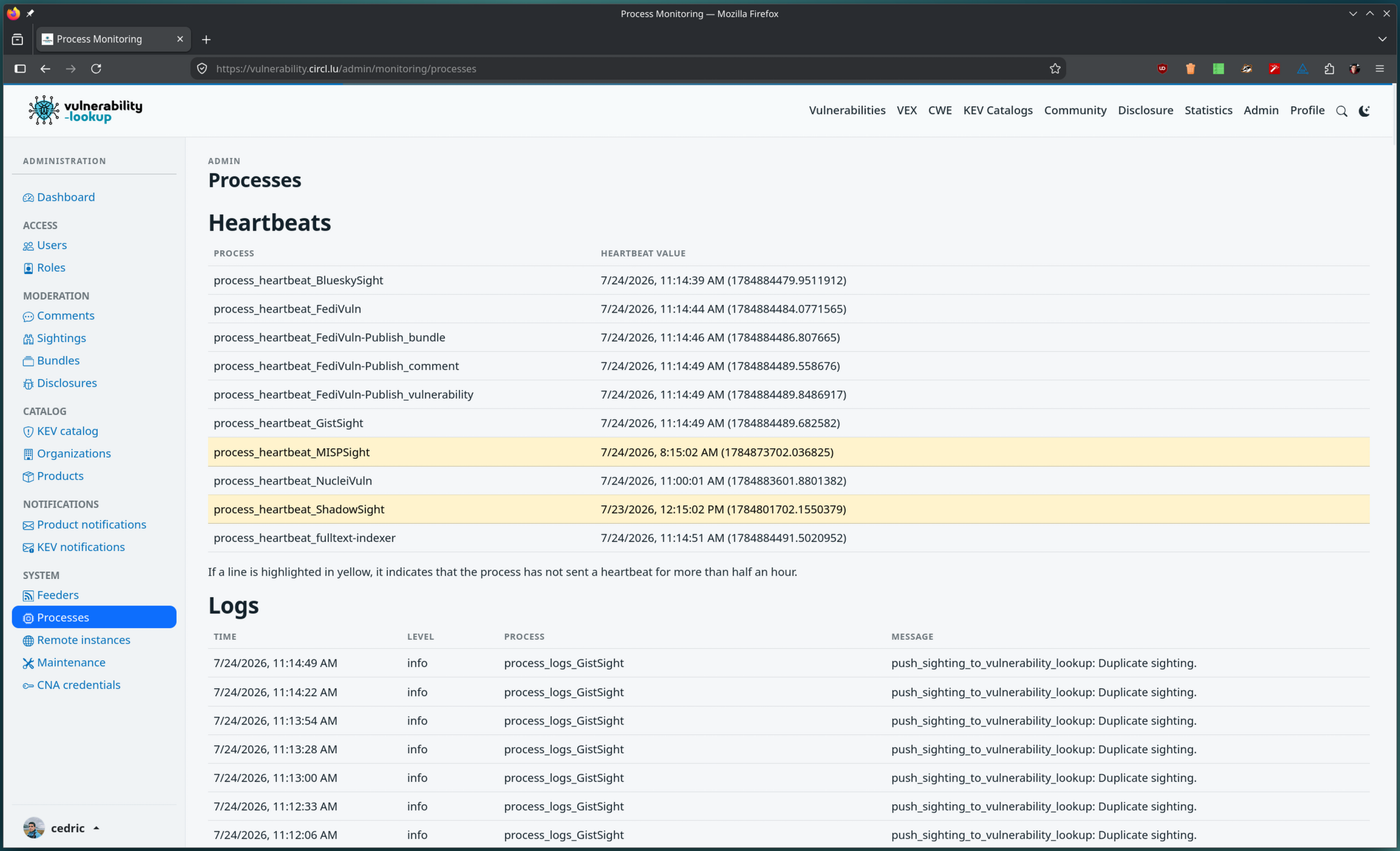
Task: Open the Firefox hamburger menu
Action: (x=1380, y=69)
